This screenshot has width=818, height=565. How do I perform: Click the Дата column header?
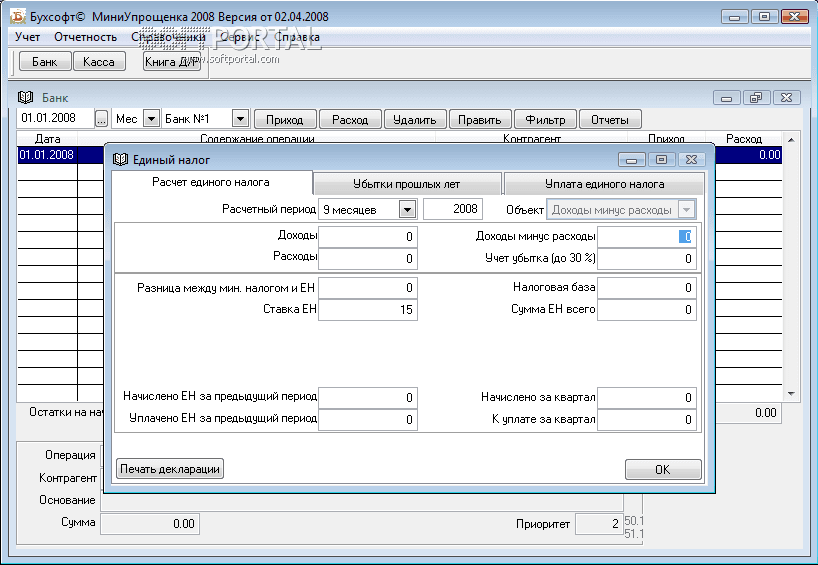click(x=47, y=139)
